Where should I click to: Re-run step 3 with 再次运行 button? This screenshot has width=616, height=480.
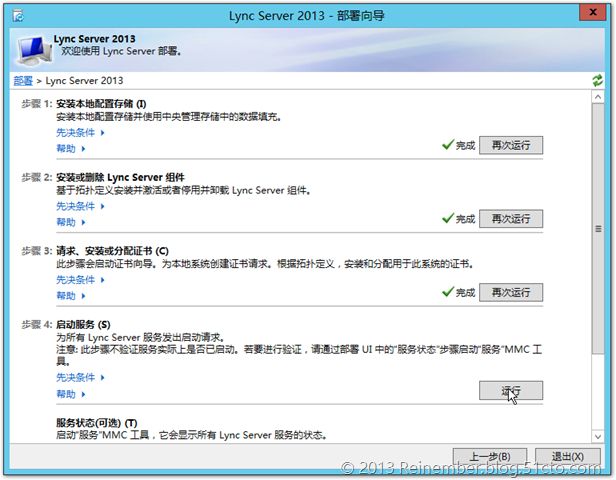511,292
